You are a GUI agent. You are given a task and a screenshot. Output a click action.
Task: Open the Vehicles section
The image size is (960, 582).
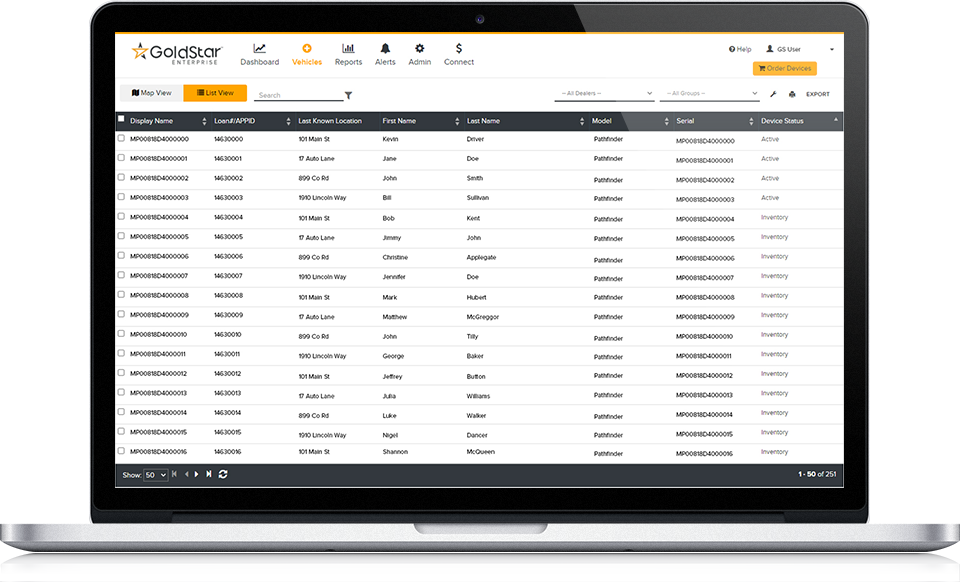(307, 54)
